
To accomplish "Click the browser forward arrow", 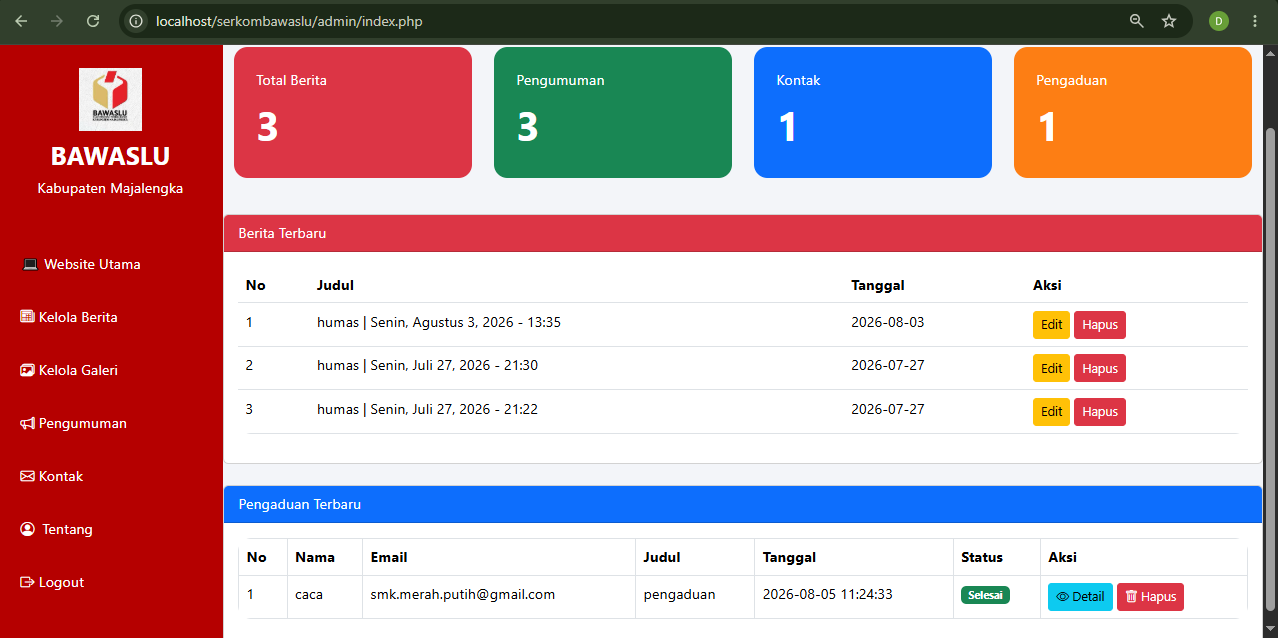I will [57, 21].
